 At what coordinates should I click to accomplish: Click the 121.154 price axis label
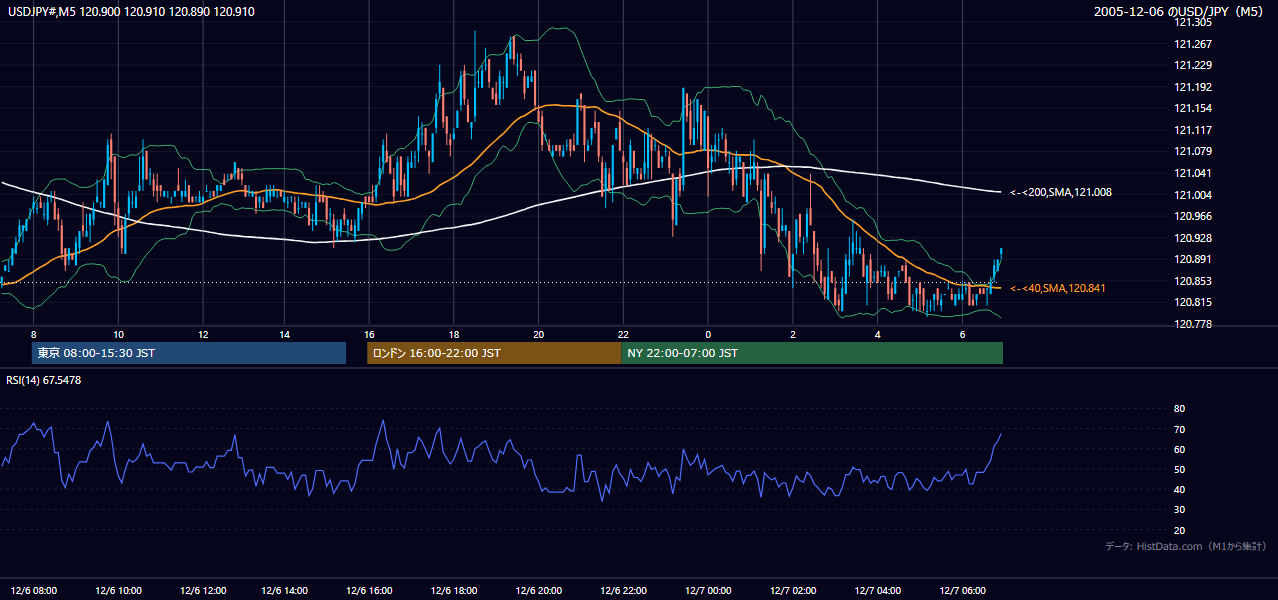point(1193,108)
